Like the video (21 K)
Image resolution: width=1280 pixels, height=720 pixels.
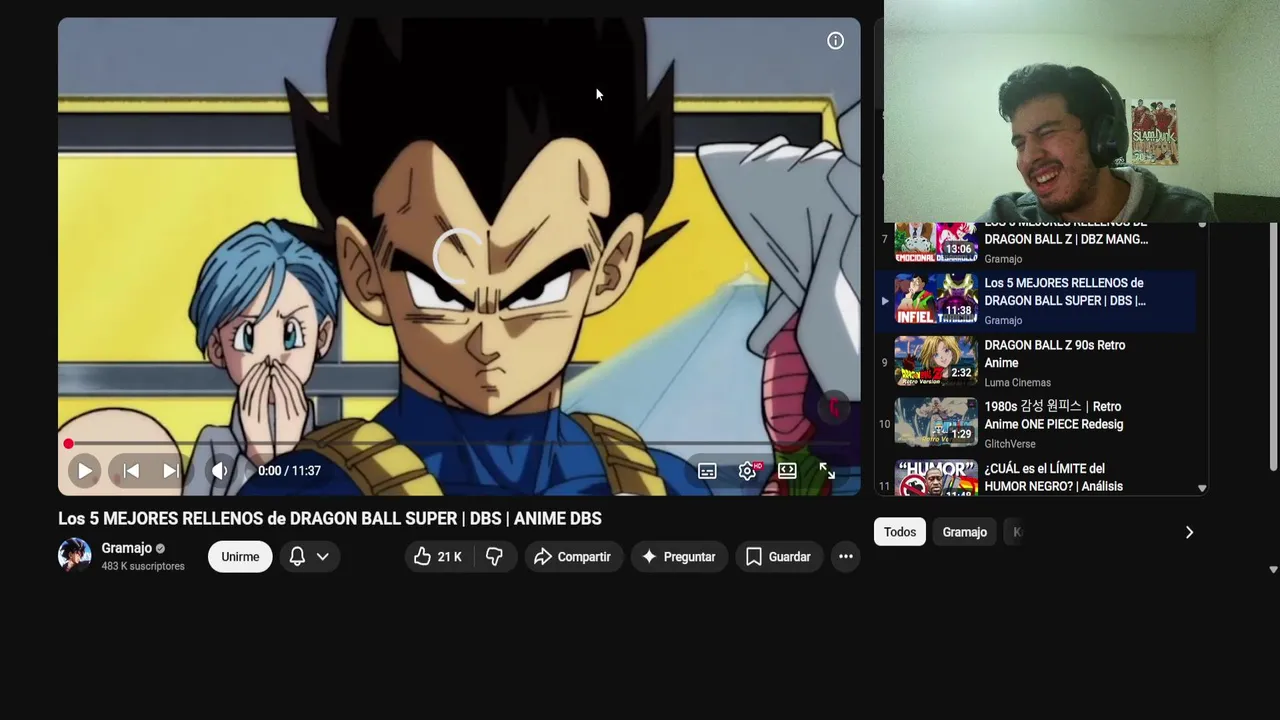point(438,557)
